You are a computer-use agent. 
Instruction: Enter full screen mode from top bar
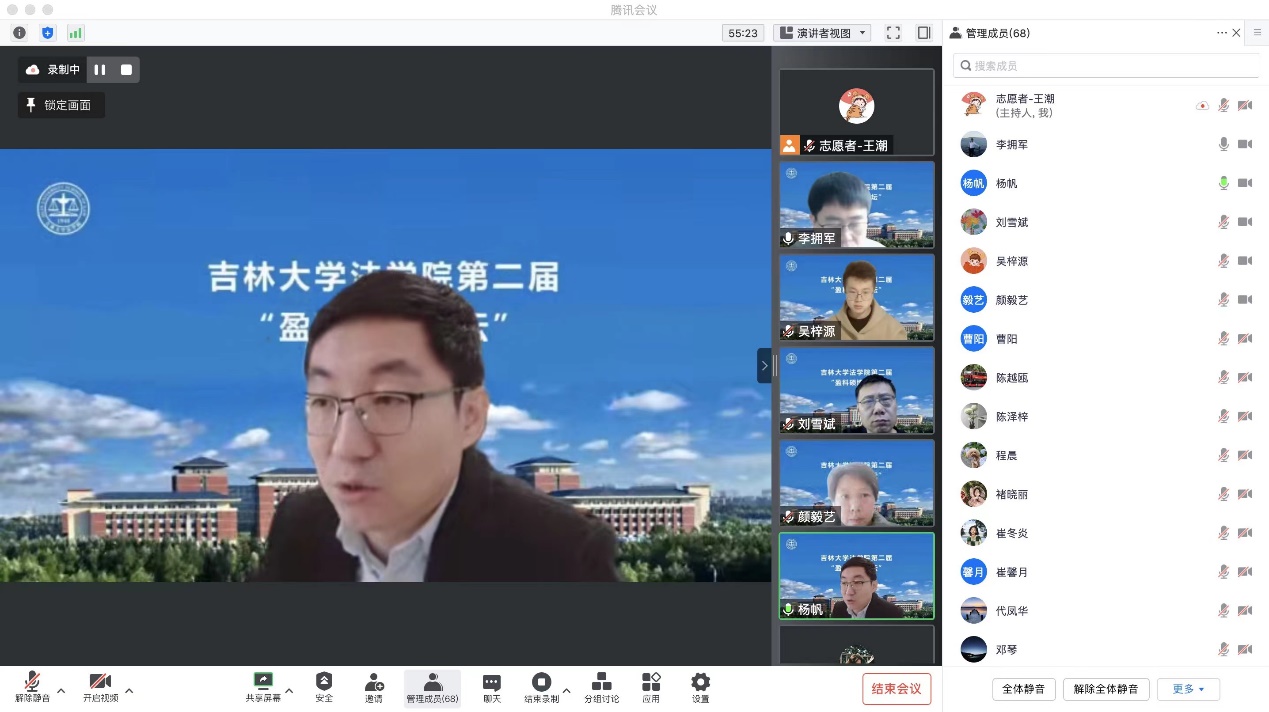[x=893, y=33]
